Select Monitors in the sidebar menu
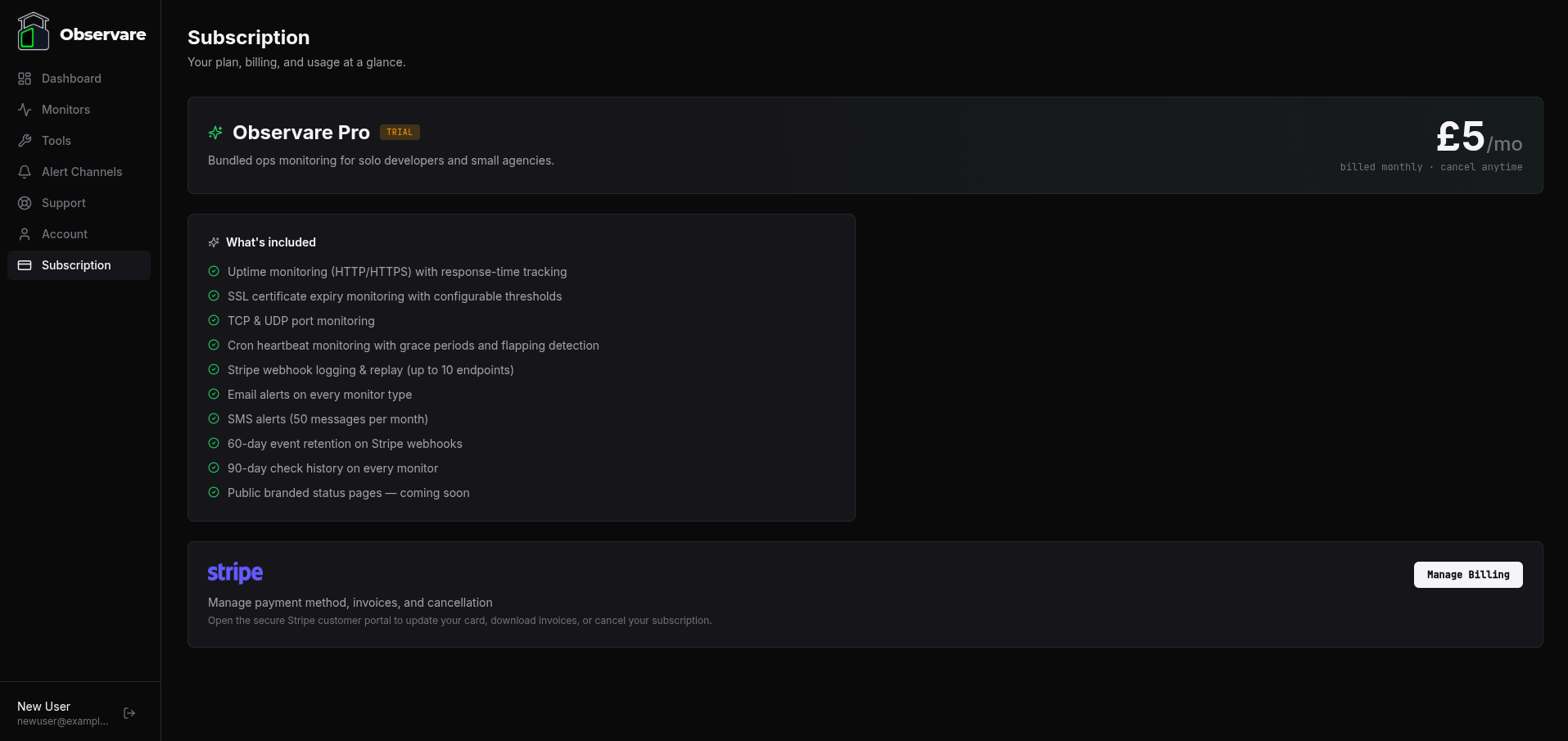 click(66, 109)
